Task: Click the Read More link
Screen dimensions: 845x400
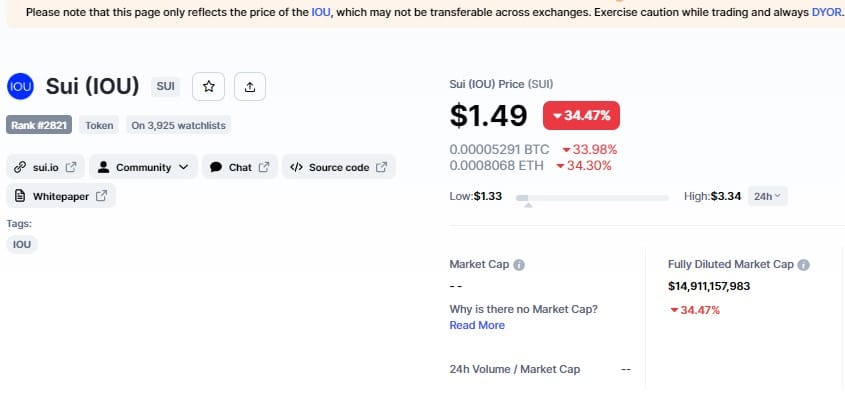Action: coord(477,325)
